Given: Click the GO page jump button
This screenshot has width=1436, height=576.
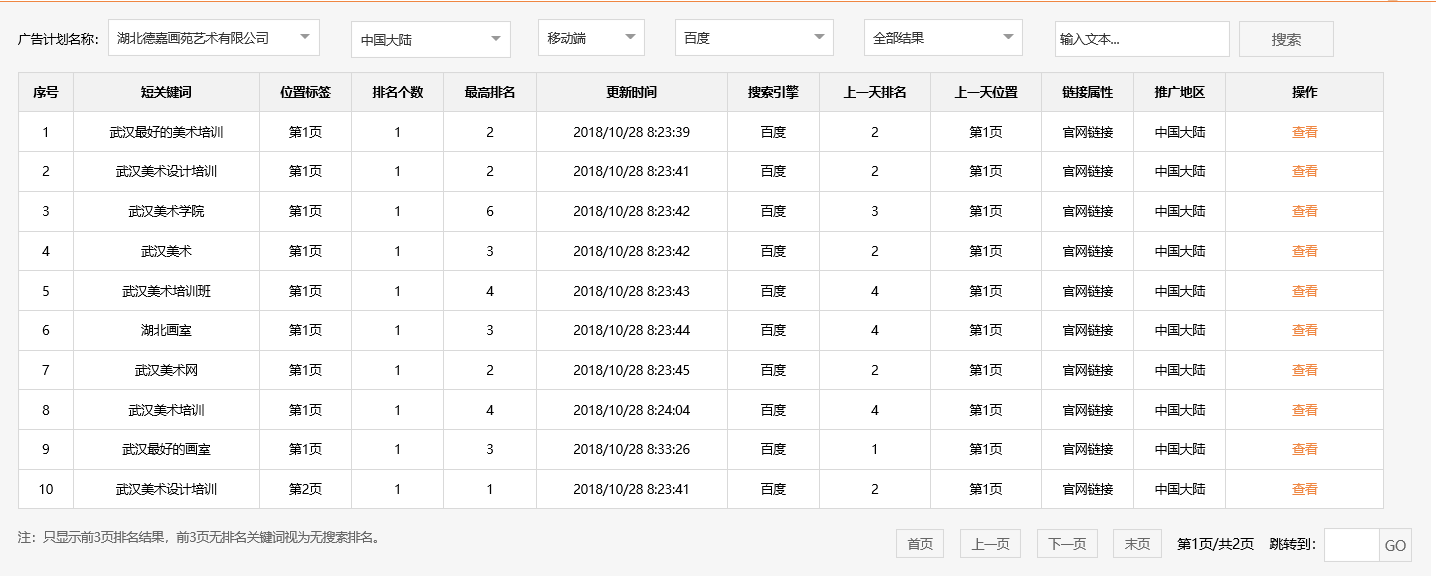Looking at the screenshot, I should pyautogui.click(x=1398, y=544).
